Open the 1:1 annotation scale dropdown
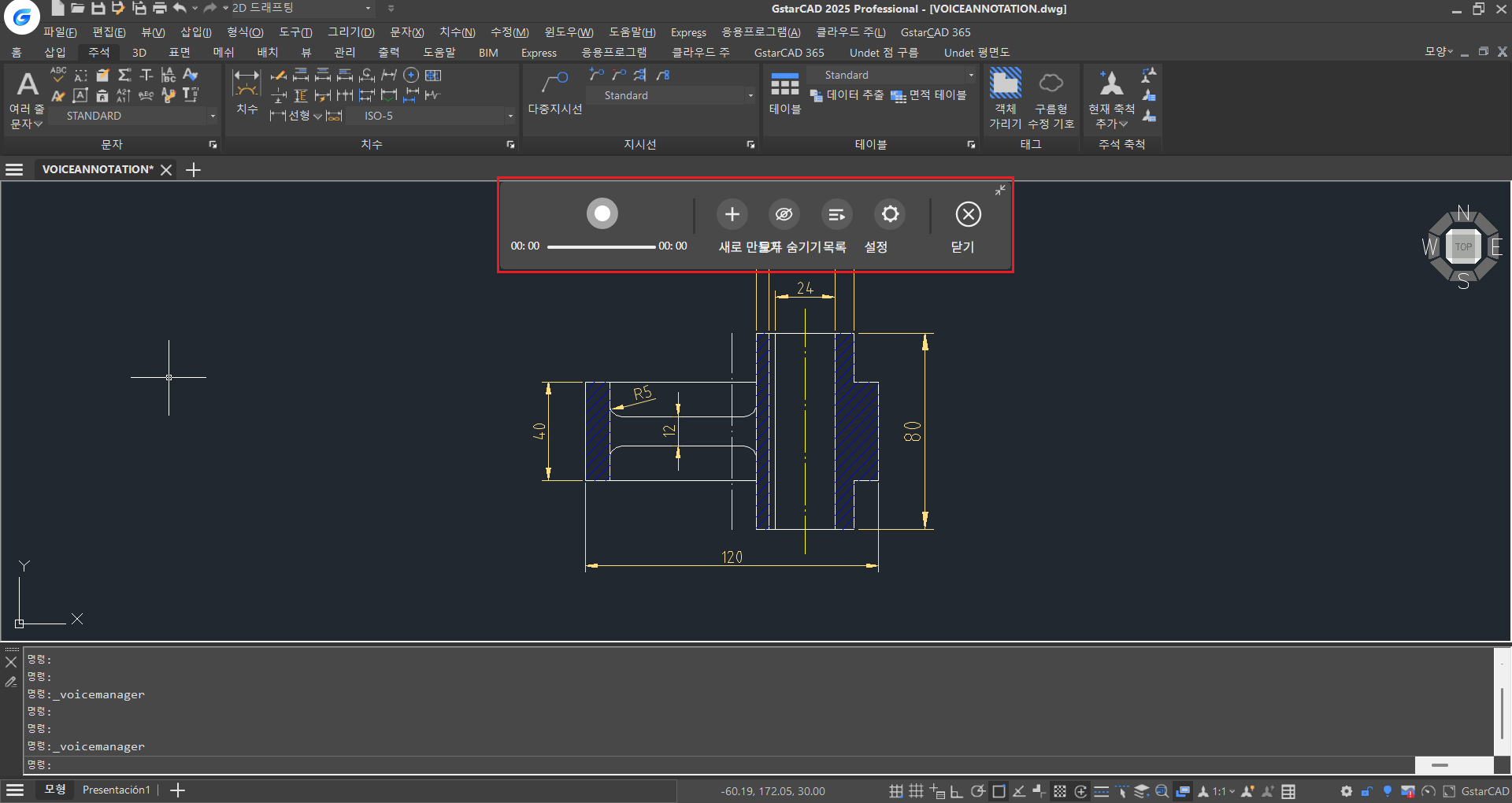This screenshot has height=803, width=1512. pyautogui.click(x=1223, y=791)
